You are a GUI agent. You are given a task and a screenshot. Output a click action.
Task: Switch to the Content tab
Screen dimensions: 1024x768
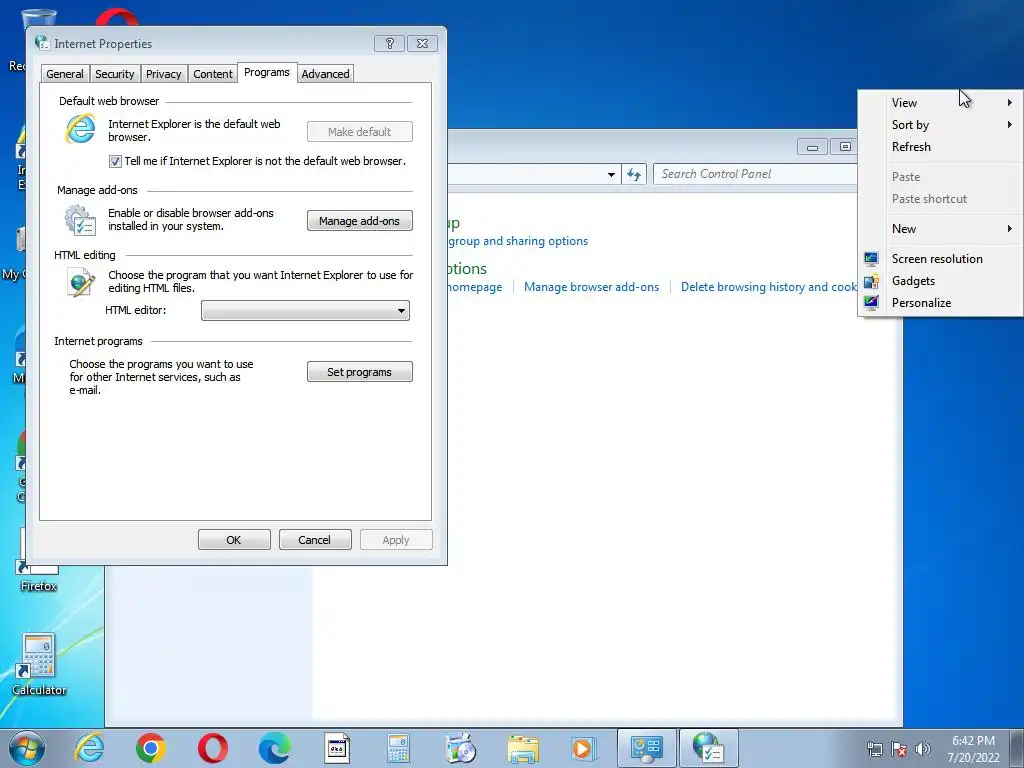[x=212, y=74]
